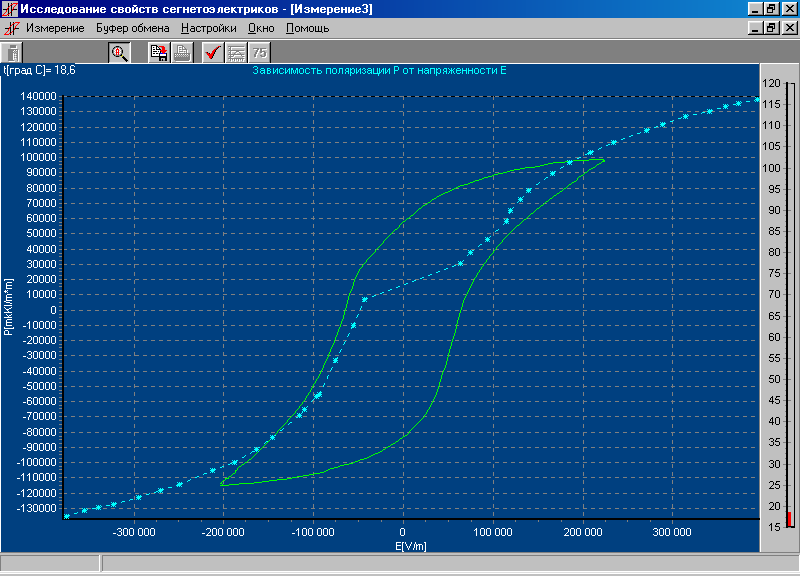This screenshot has height=576, width=800.
Task: Maximize/restore the main application window
Action: point(771,9)
